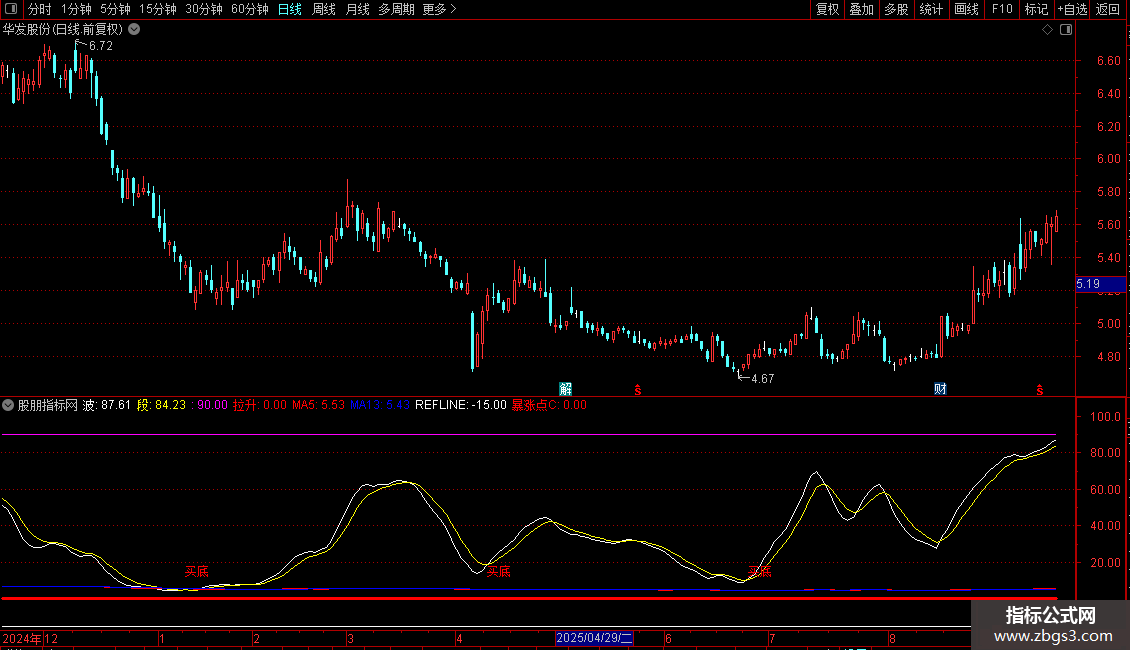Click the 统计 statistics button
The height and width of the screenshot is (650, 1130).
(931, 9)
